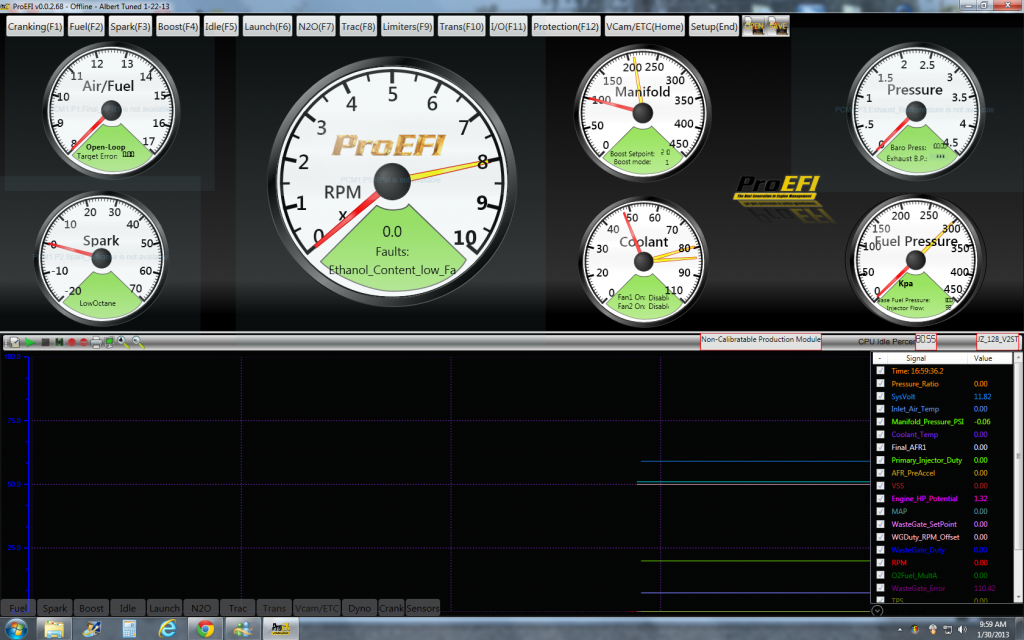
Task: Open Google Chrome from the taskbar
Action: pos(205,629)
